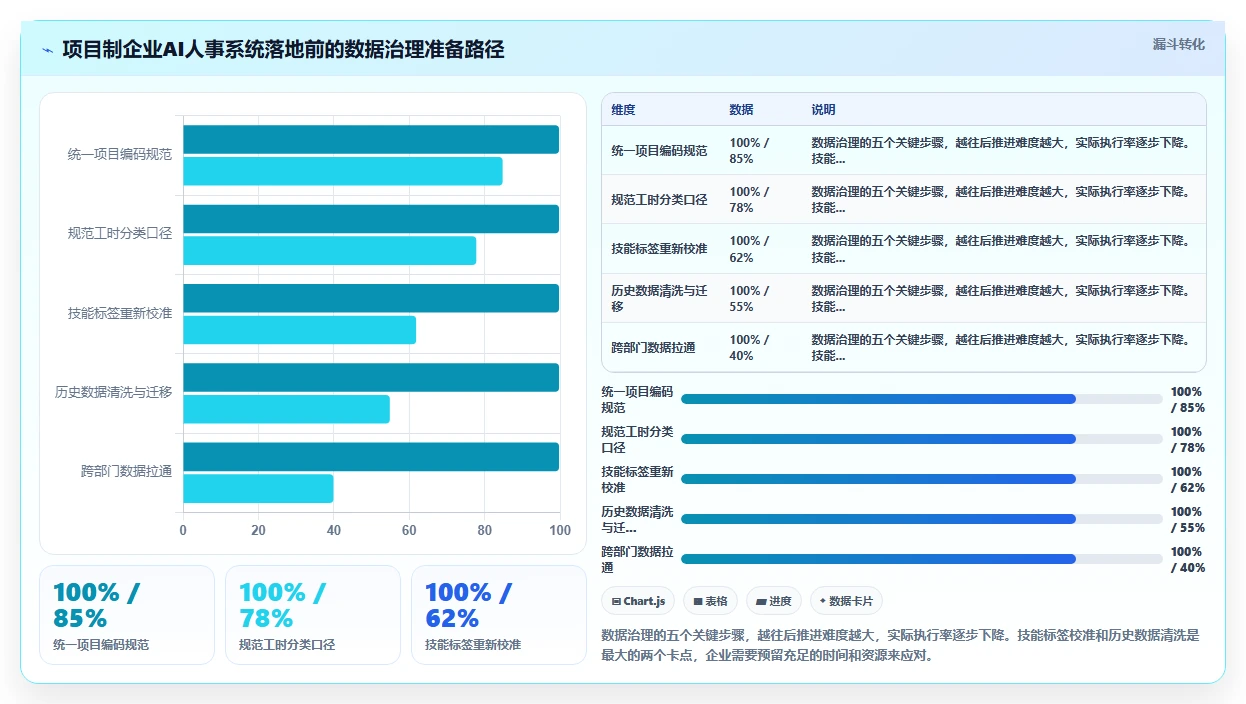
Task: Click the dark bar for 规范工时分类口径
Action: (x=371, y=219)
